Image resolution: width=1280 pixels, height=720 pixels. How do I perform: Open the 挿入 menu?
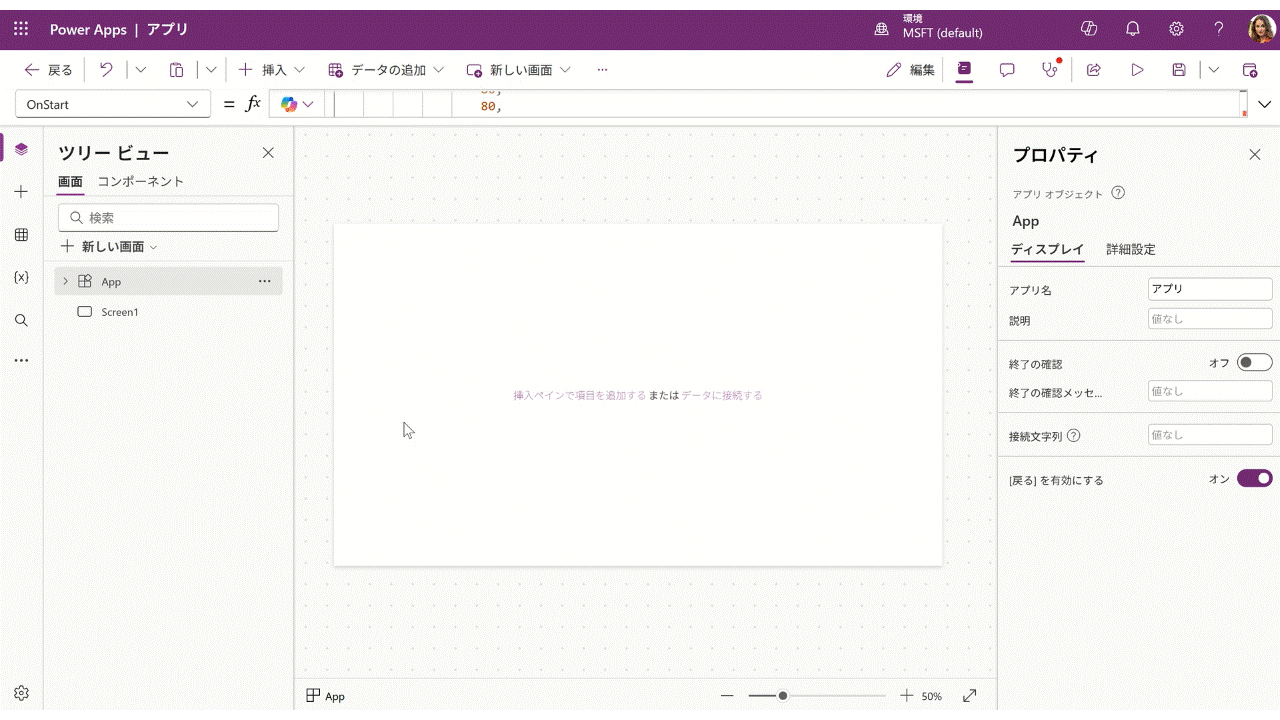(x=271, y=70)
